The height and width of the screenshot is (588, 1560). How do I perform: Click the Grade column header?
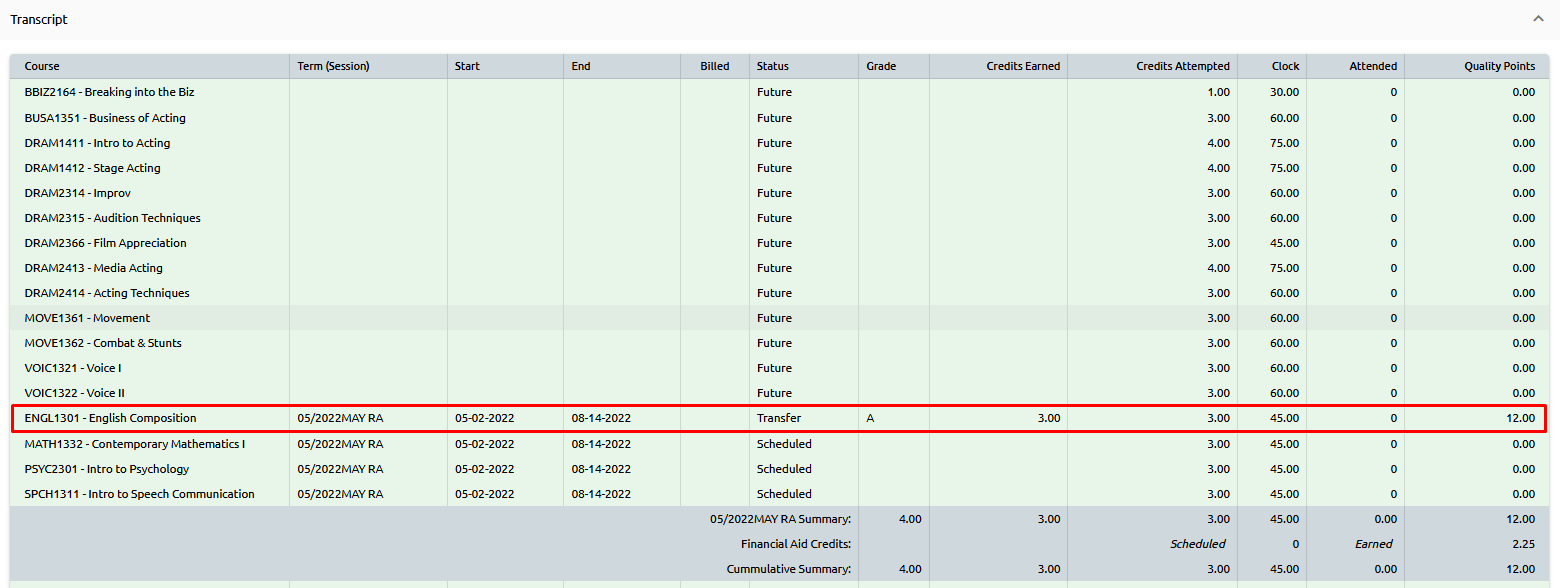(881, 66)
